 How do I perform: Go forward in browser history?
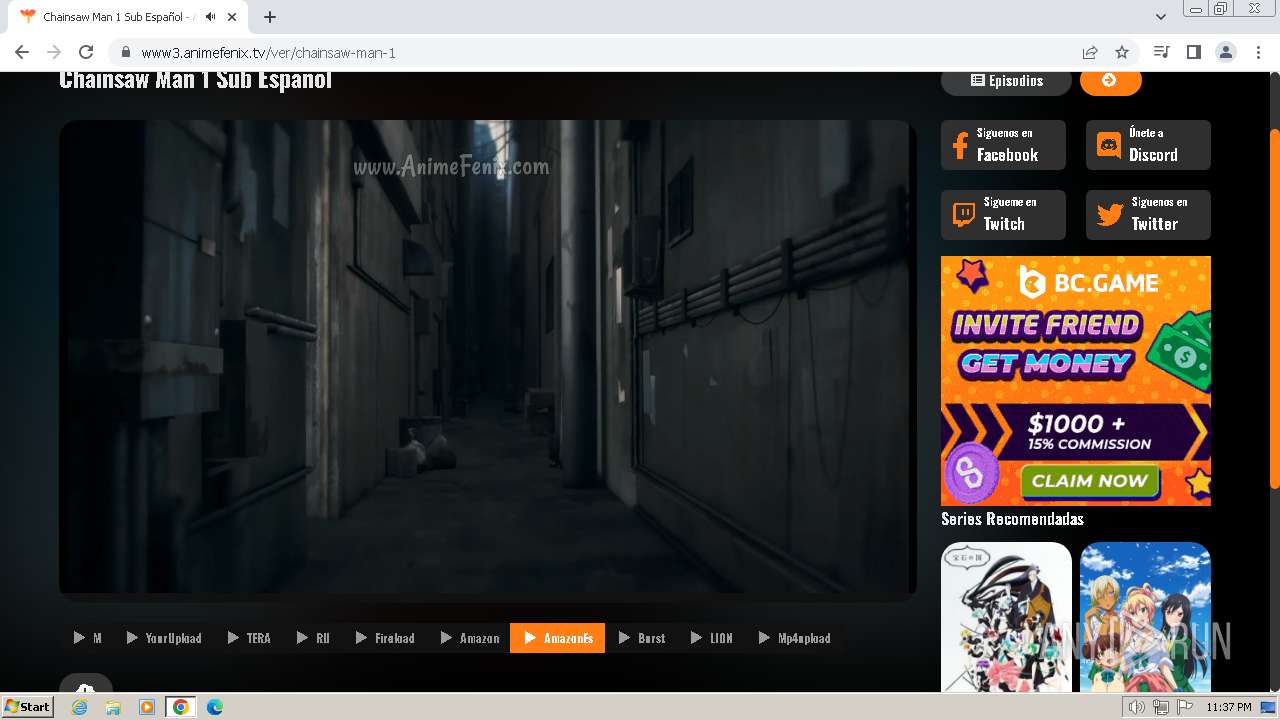[54, 52]
